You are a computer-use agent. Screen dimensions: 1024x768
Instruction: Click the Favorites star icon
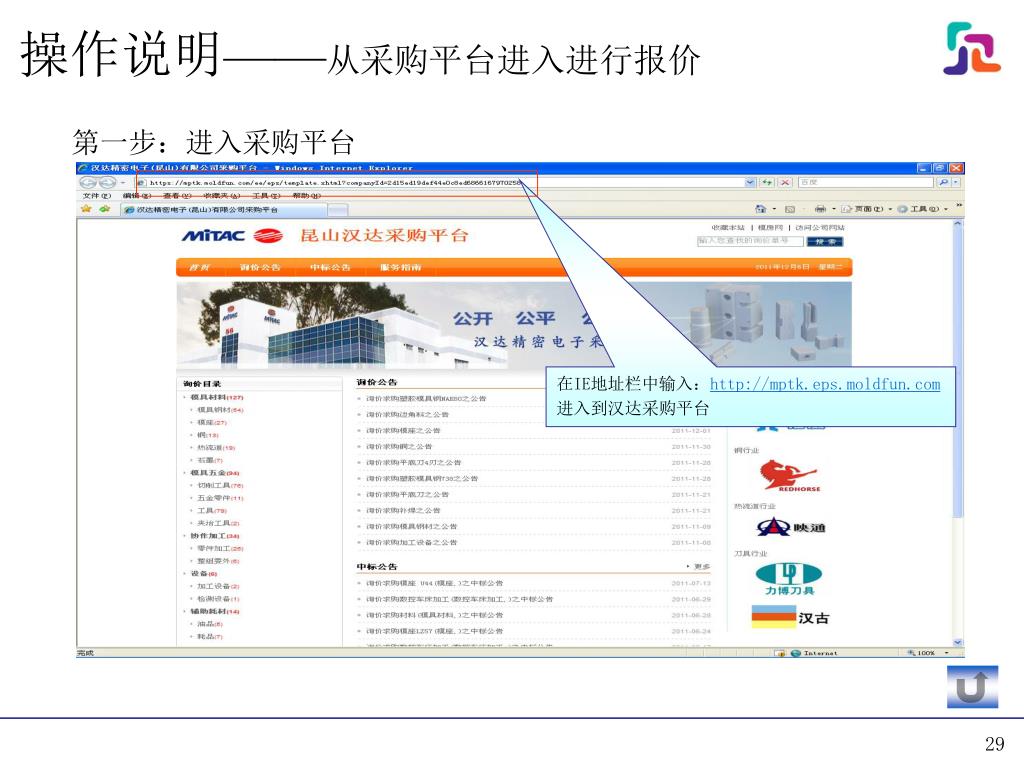(x=86, y=209)
